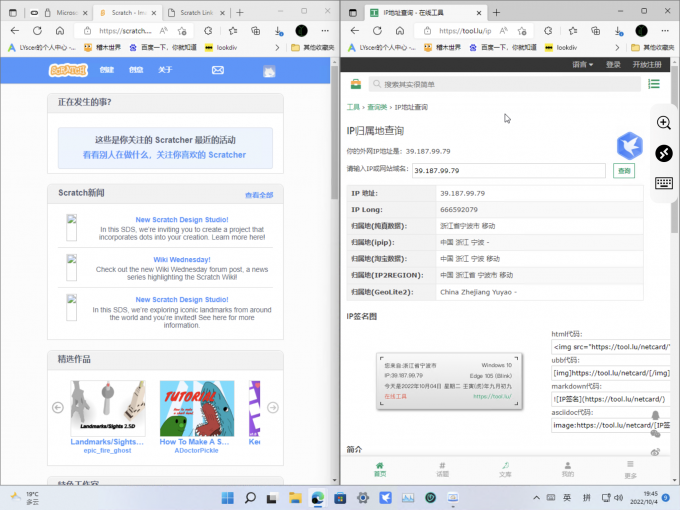This screenshot has height=510, width=680.
Task: Open tool.lu bottom Topics hashtag tab
Action: (x=442, y=469)
